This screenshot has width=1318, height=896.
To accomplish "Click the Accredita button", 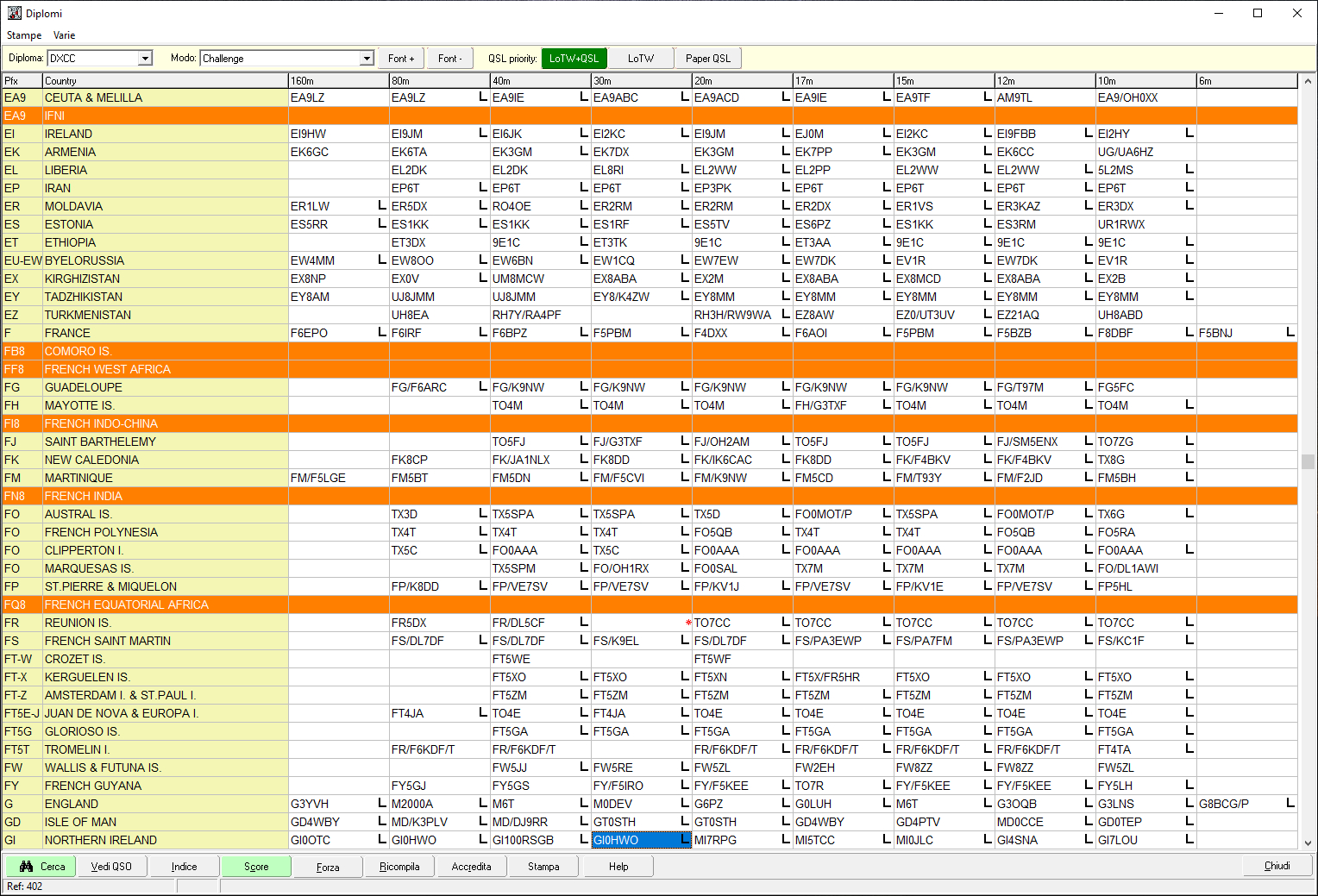I will click(472, 867).
